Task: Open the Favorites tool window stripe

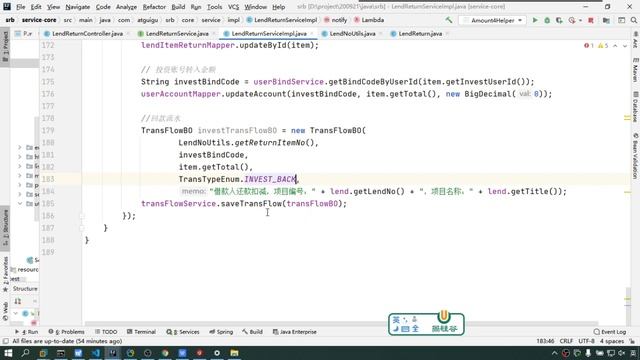Action: tap(5, 274)
